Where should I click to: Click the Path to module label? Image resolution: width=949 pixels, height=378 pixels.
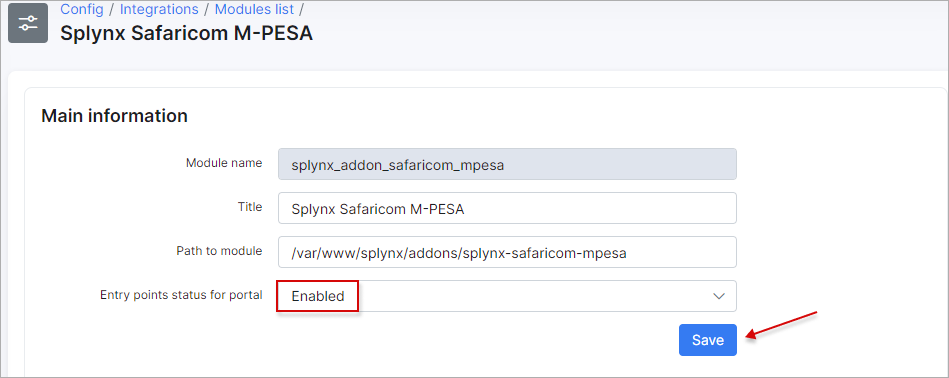[219, 251]
